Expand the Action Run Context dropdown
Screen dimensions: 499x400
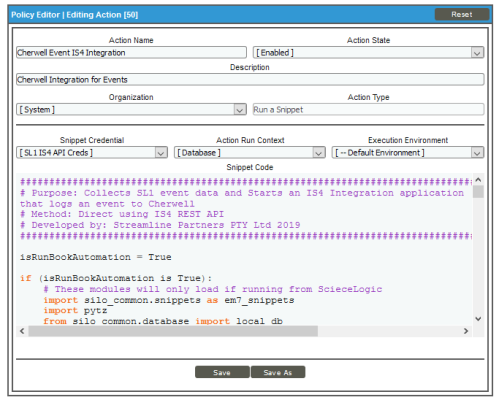250,153
